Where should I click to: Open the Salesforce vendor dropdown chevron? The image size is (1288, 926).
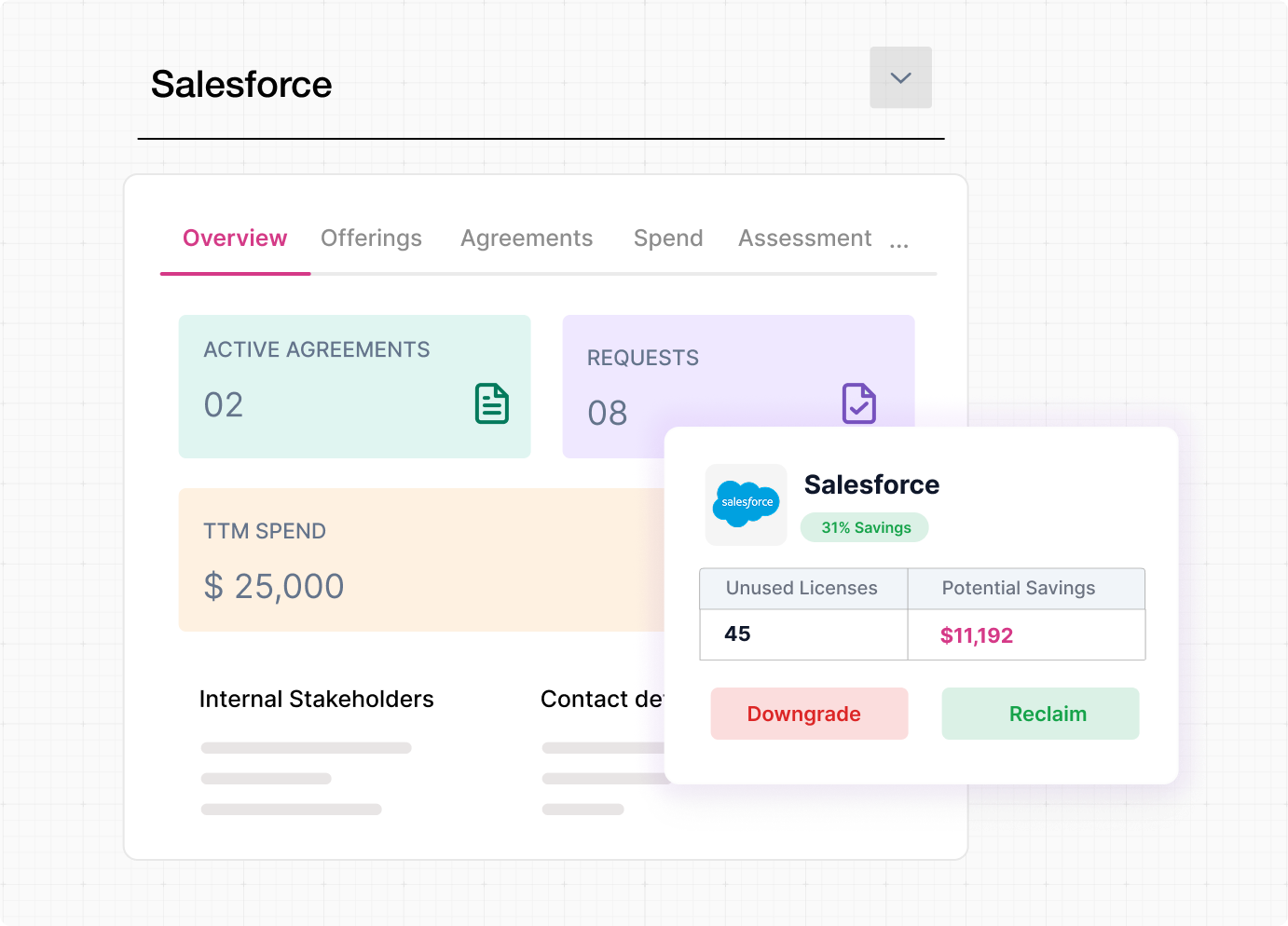pos(900,77)
